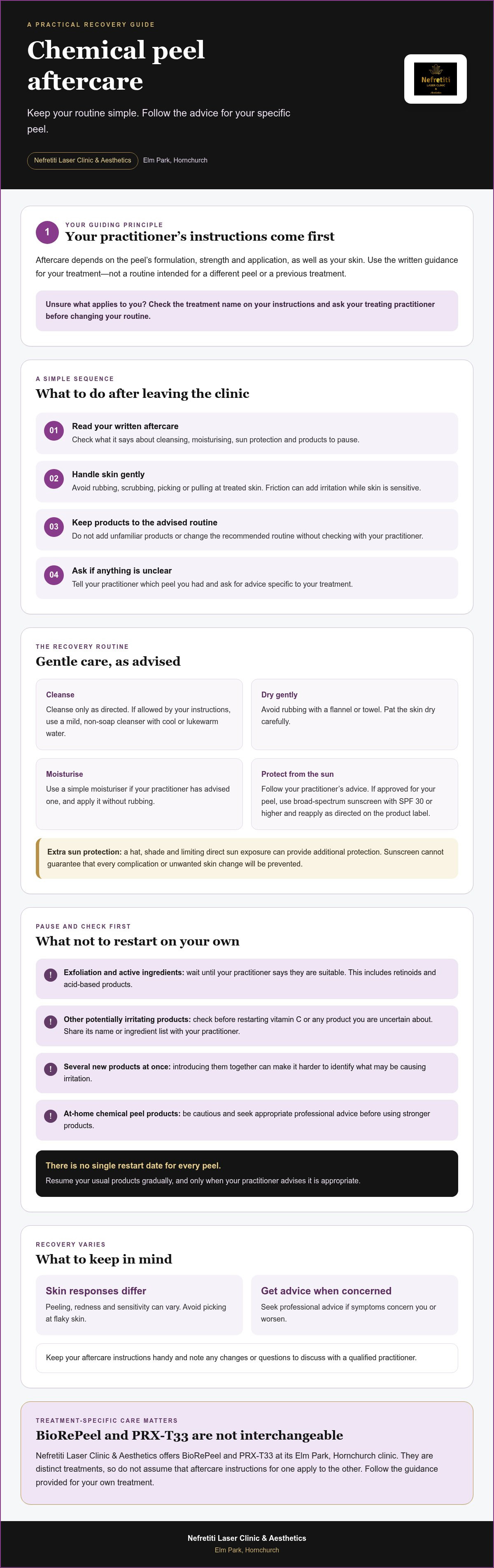This screenshot has height=1568, width=494.
Task: Select the 01 step badge
Action: pyautogui.click(x=54, y=430)
